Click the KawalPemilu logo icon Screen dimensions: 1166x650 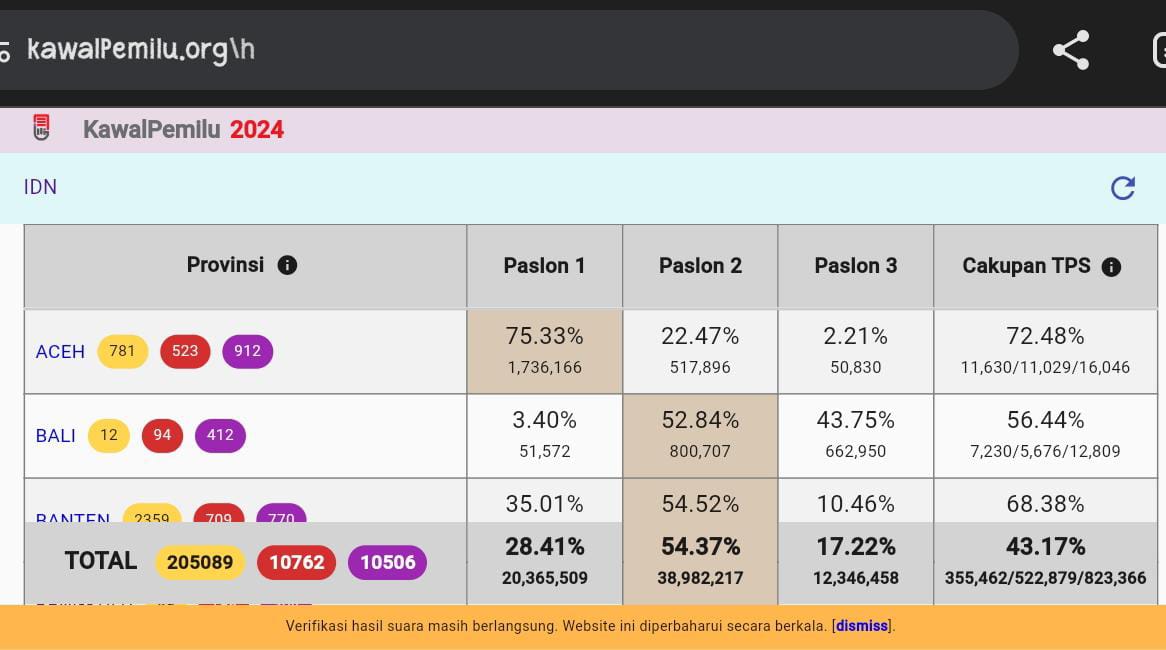pos(41,128)
